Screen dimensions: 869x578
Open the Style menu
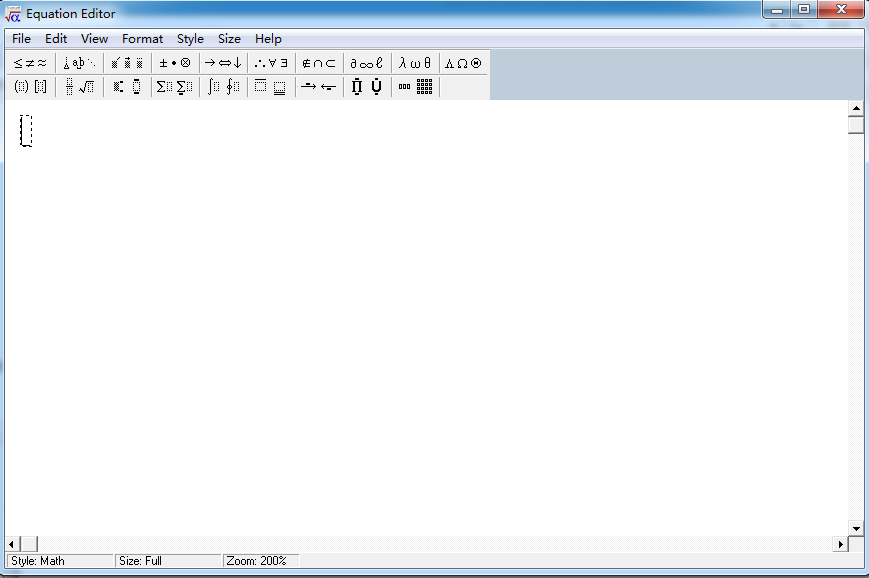189,38
